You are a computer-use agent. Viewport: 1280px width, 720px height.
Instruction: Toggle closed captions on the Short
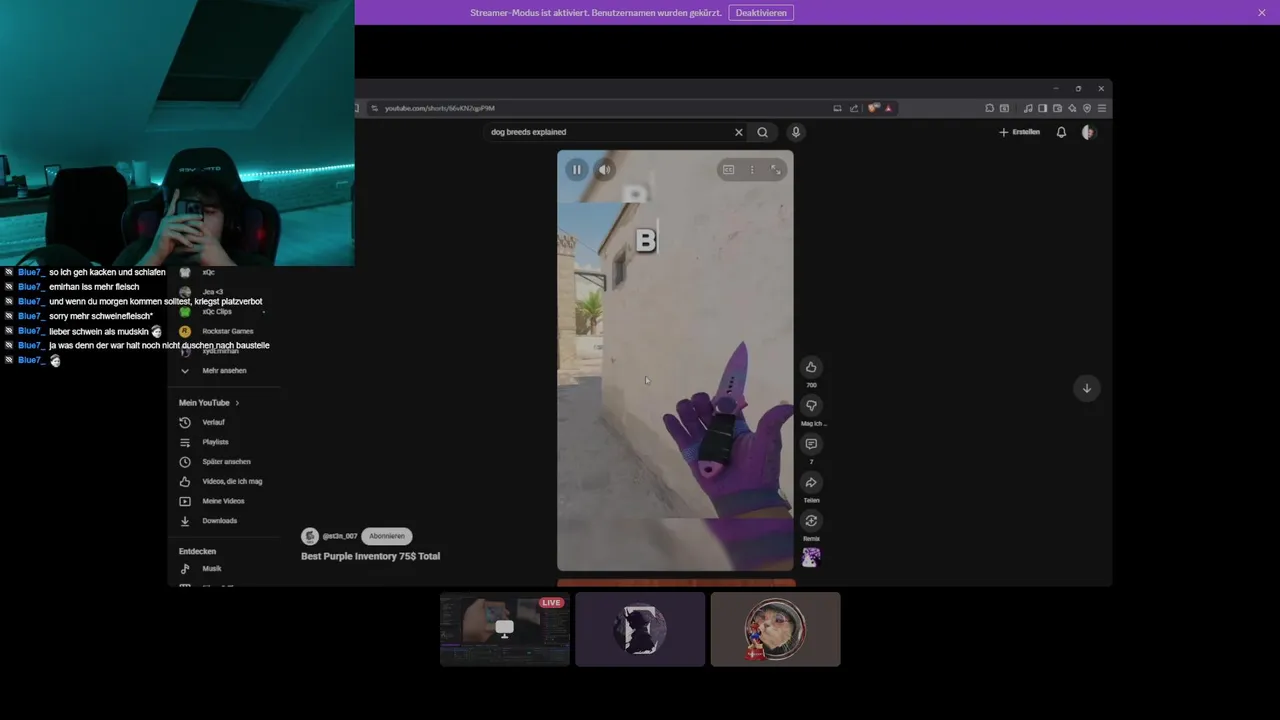point(729,170)
